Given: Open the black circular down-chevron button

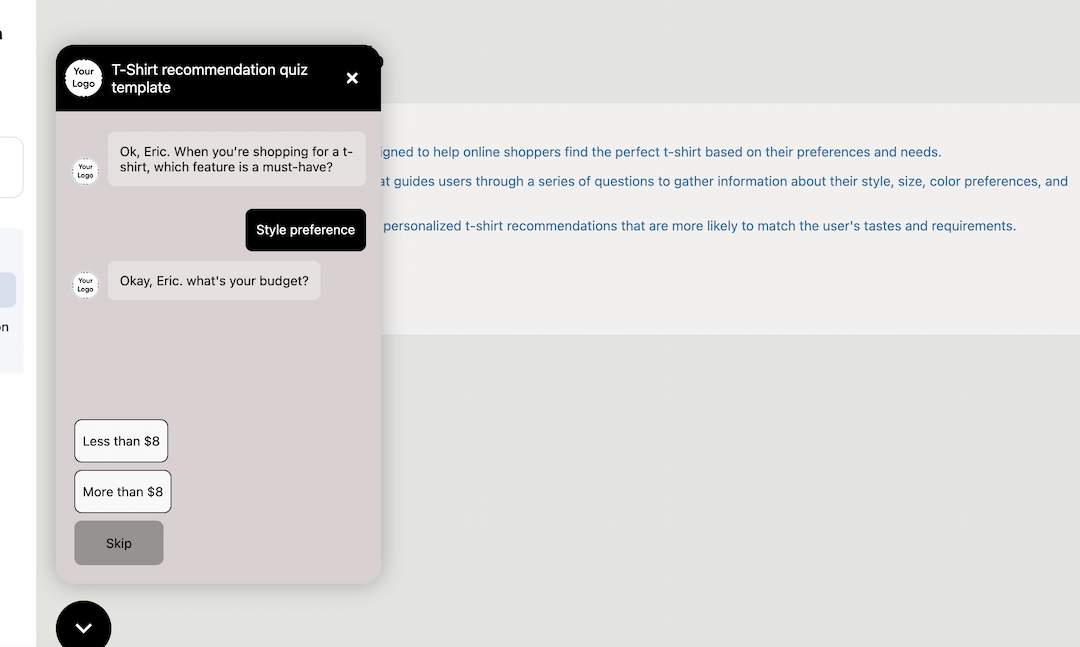Looking at the screenshot, I should (x=83, y=625).
